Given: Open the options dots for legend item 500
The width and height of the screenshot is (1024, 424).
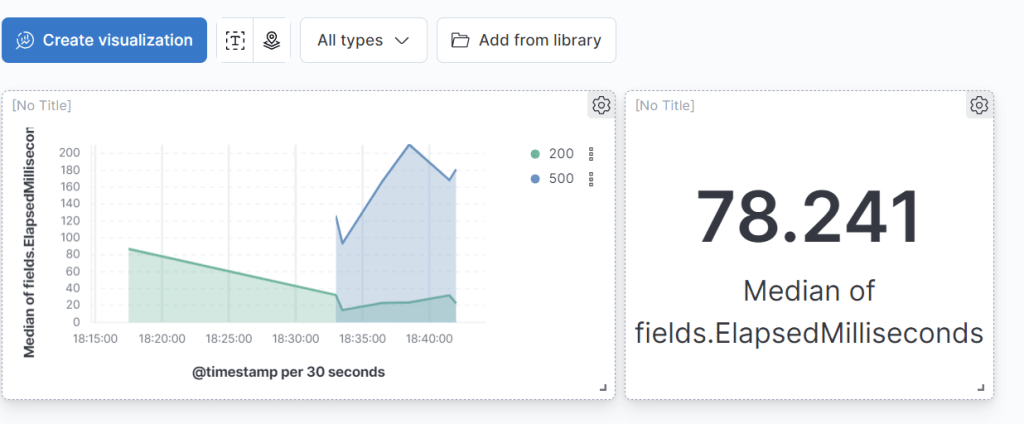Looking at the screenshot, I should pyautogui.click(x=591, y=179).
